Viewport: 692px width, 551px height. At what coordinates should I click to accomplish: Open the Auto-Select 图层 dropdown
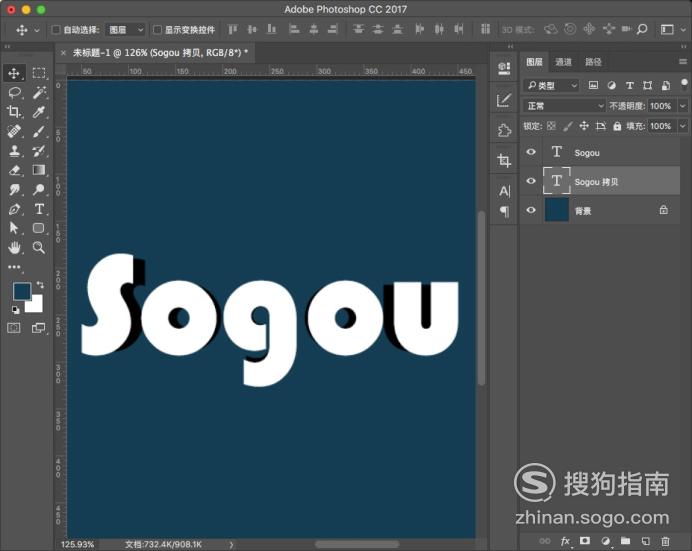pos(125,30)
